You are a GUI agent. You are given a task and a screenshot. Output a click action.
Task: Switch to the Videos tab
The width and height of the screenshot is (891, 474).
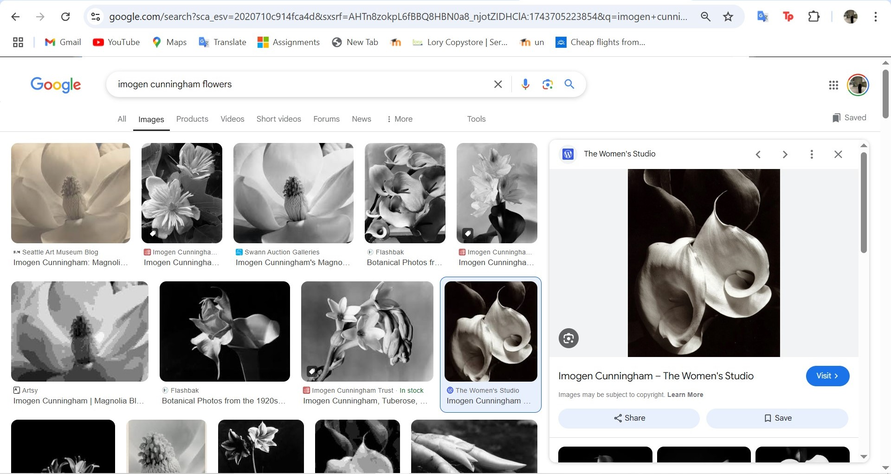click(232, 119)
